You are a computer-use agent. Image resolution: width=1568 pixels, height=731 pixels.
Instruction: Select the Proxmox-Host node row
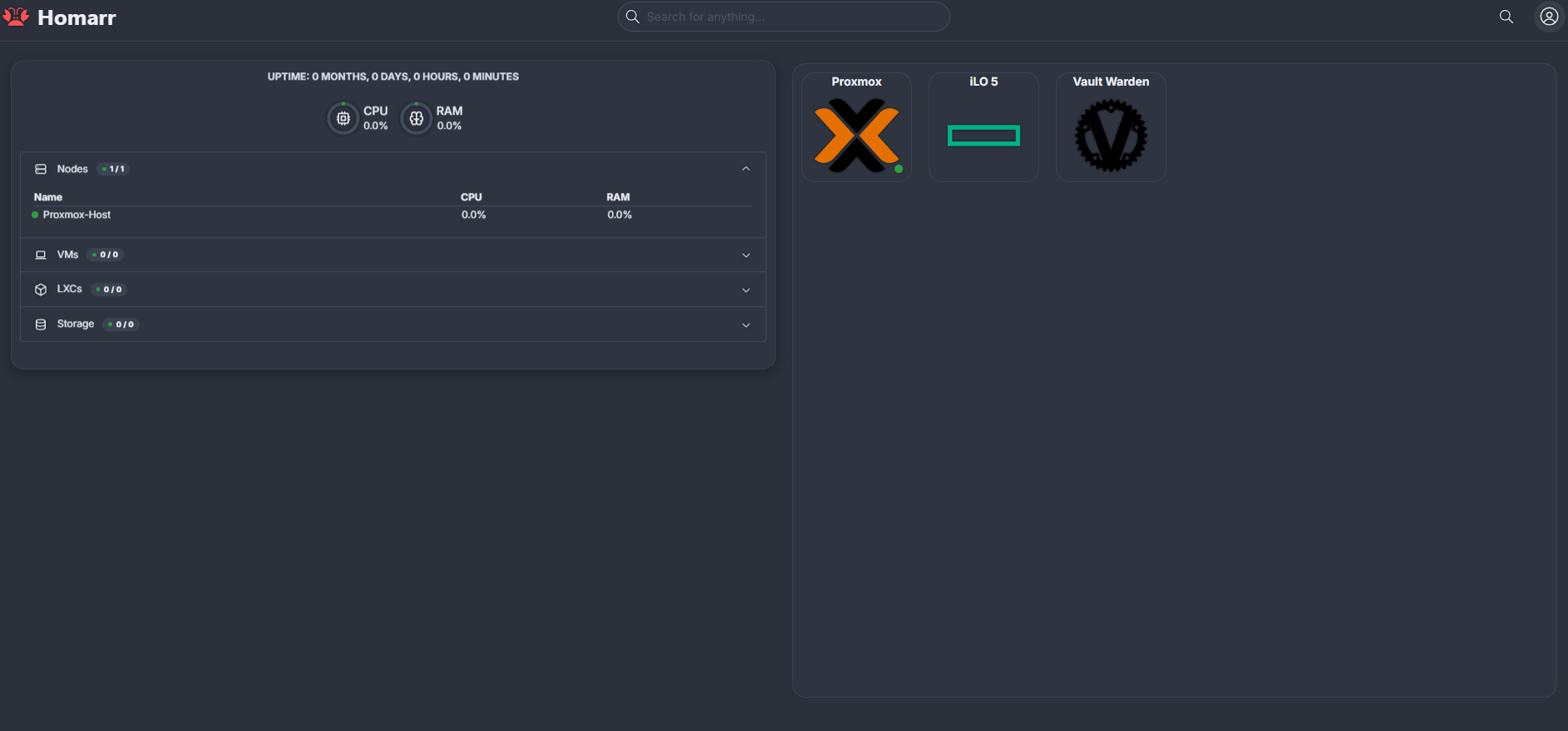pos(392,215)
